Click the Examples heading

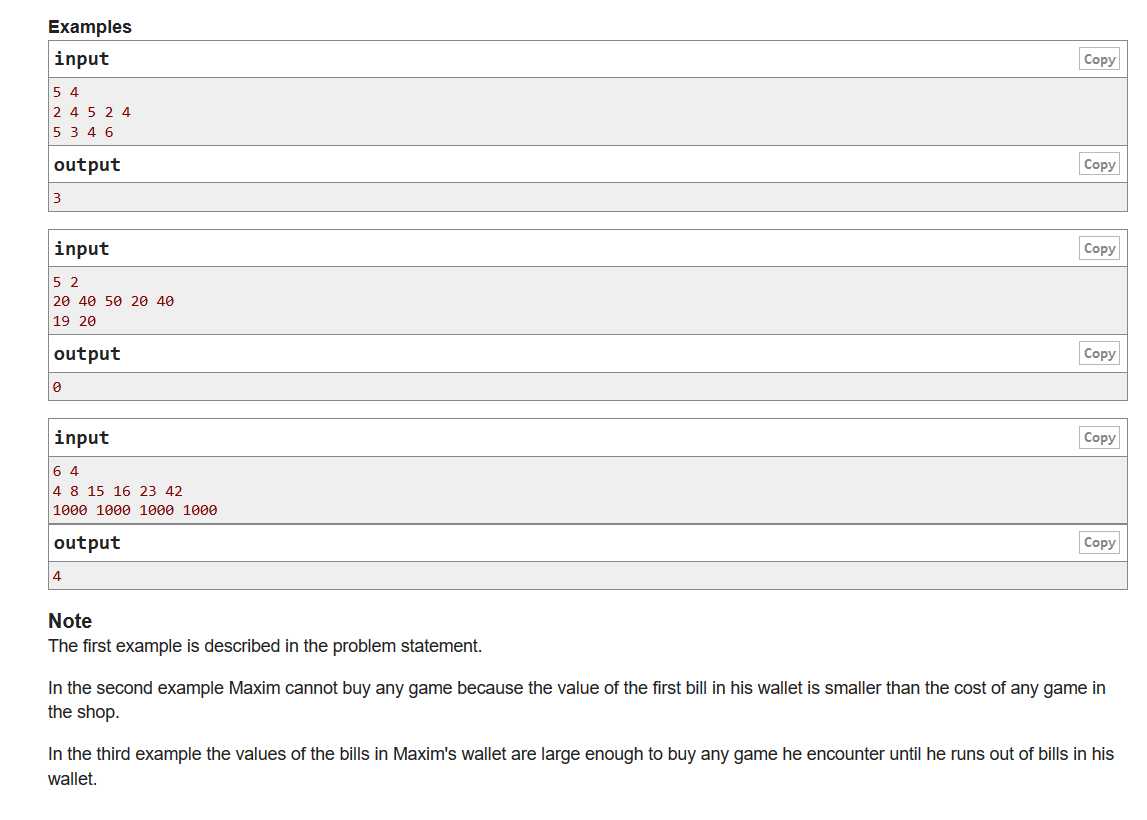tap(90, 27)
